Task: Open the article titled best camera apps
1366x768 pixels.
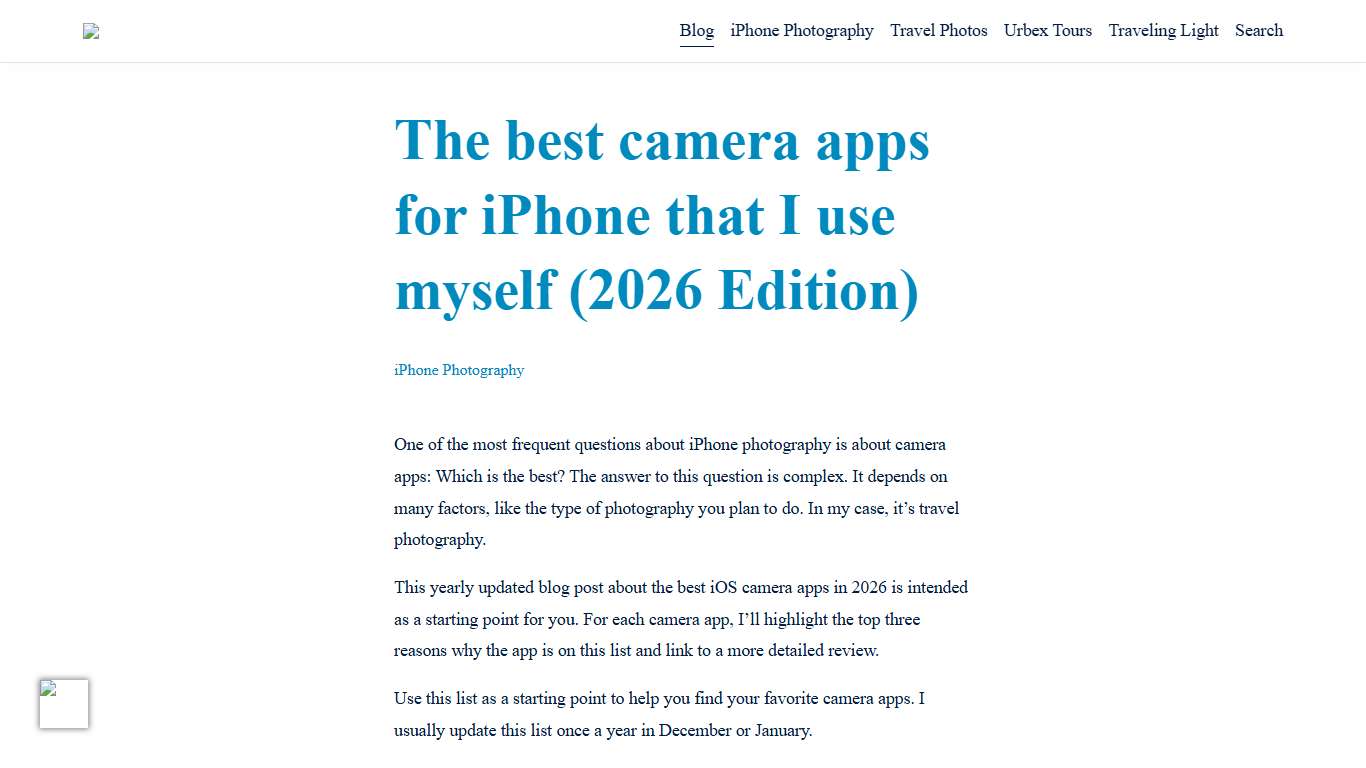Action: click(x=662, y=216)
